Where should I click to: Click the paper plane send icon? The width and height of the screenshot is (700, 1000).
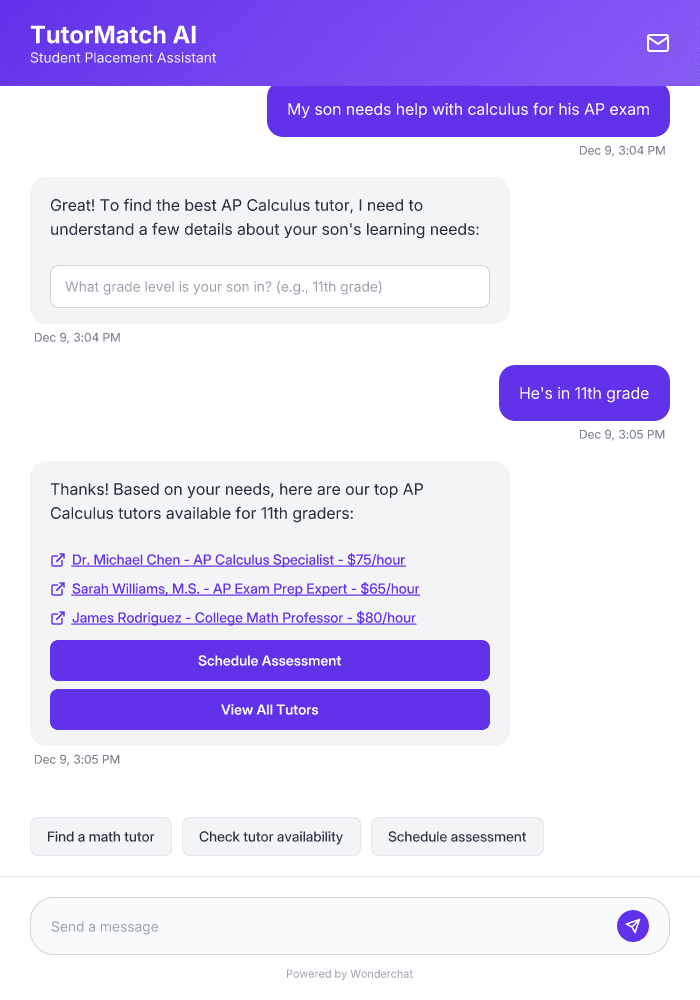tap(633, 926)
